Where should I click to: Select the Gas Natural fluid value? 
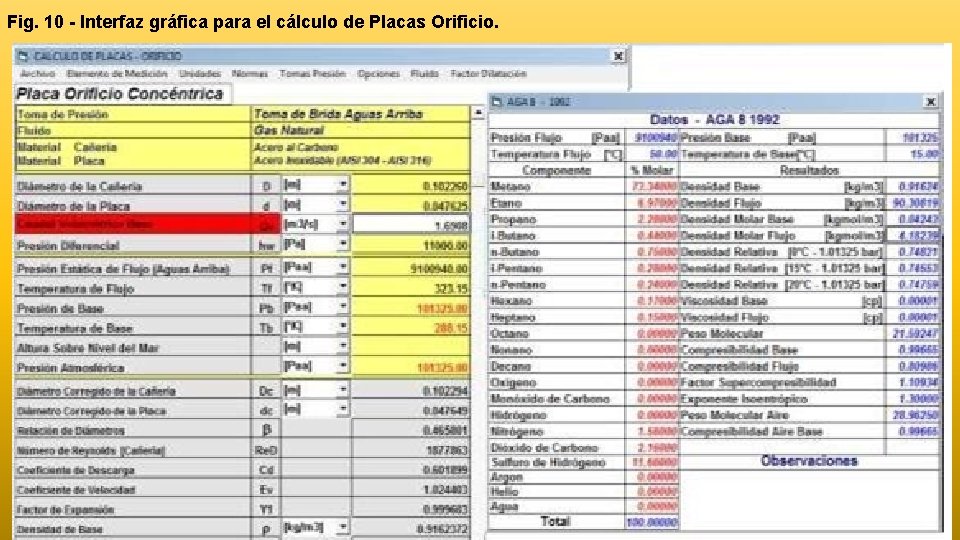pos(288,130)
